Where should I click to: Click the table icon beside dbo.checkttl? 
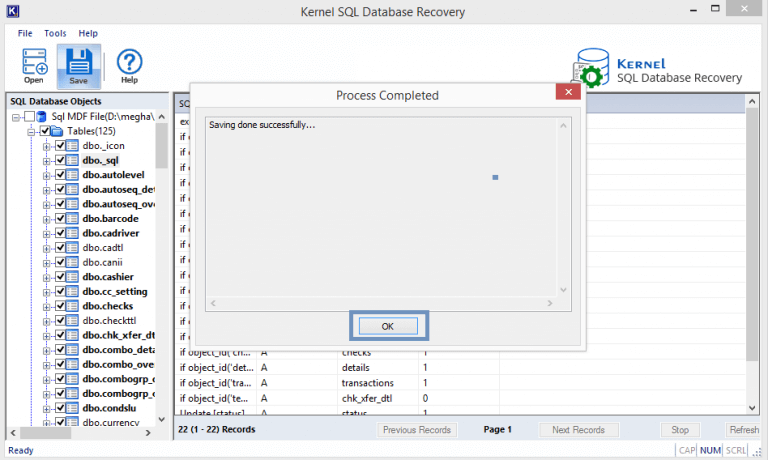72,320
